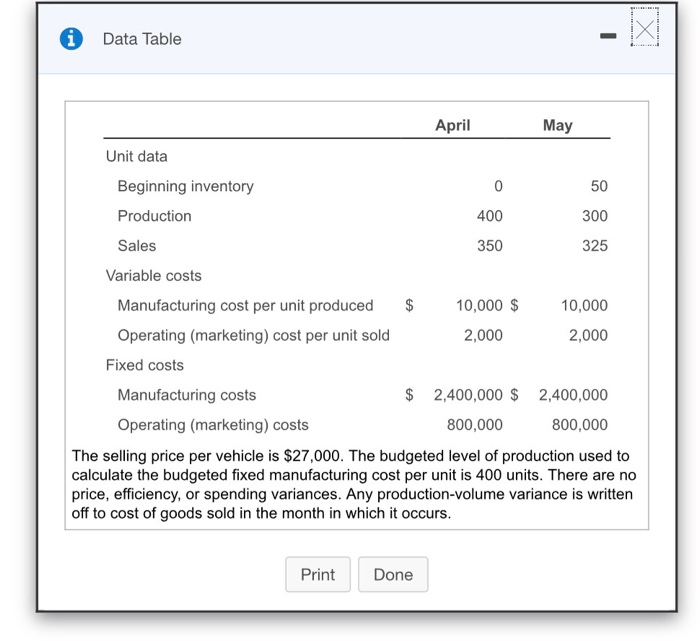This screenshot has height=641, width=700.
Task: Click 'Operating (marketing) costs' row label
Action: point(213,425)
